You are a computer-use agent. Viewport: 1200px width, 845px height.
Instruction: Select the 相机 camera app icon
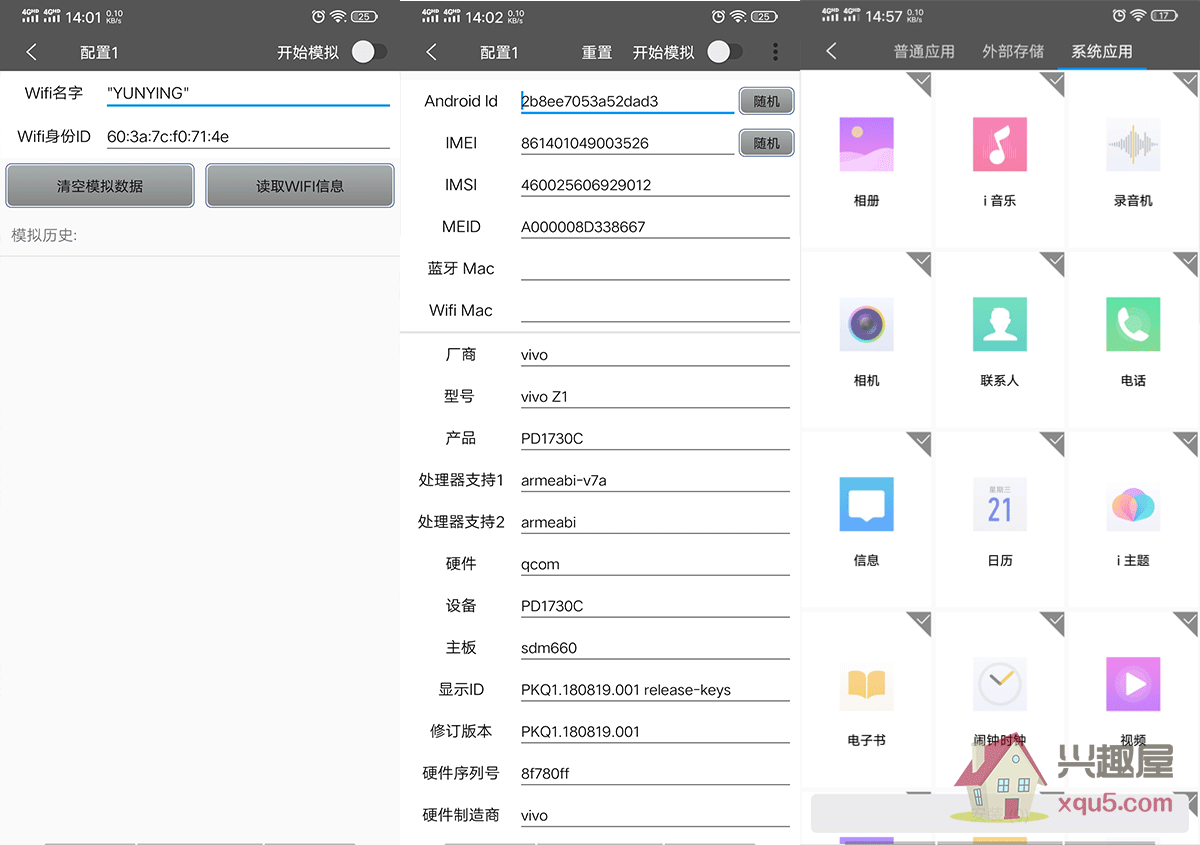pyautogui.click(x=866, y=324)
